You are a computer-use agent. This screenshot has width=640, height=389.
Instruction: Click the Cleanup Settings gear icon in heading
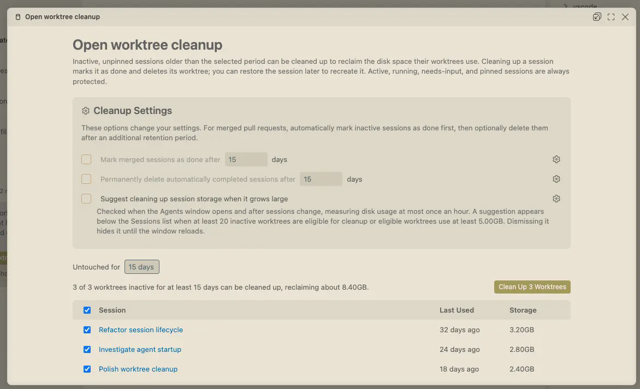pyautogui.click(x=85, y=111)
